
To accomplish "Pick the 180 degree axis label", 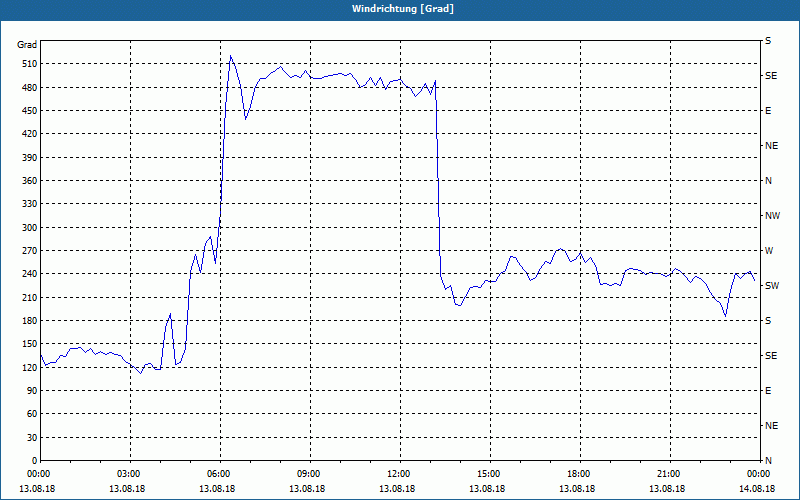I will pyautogui.click(x=30, y=321).
